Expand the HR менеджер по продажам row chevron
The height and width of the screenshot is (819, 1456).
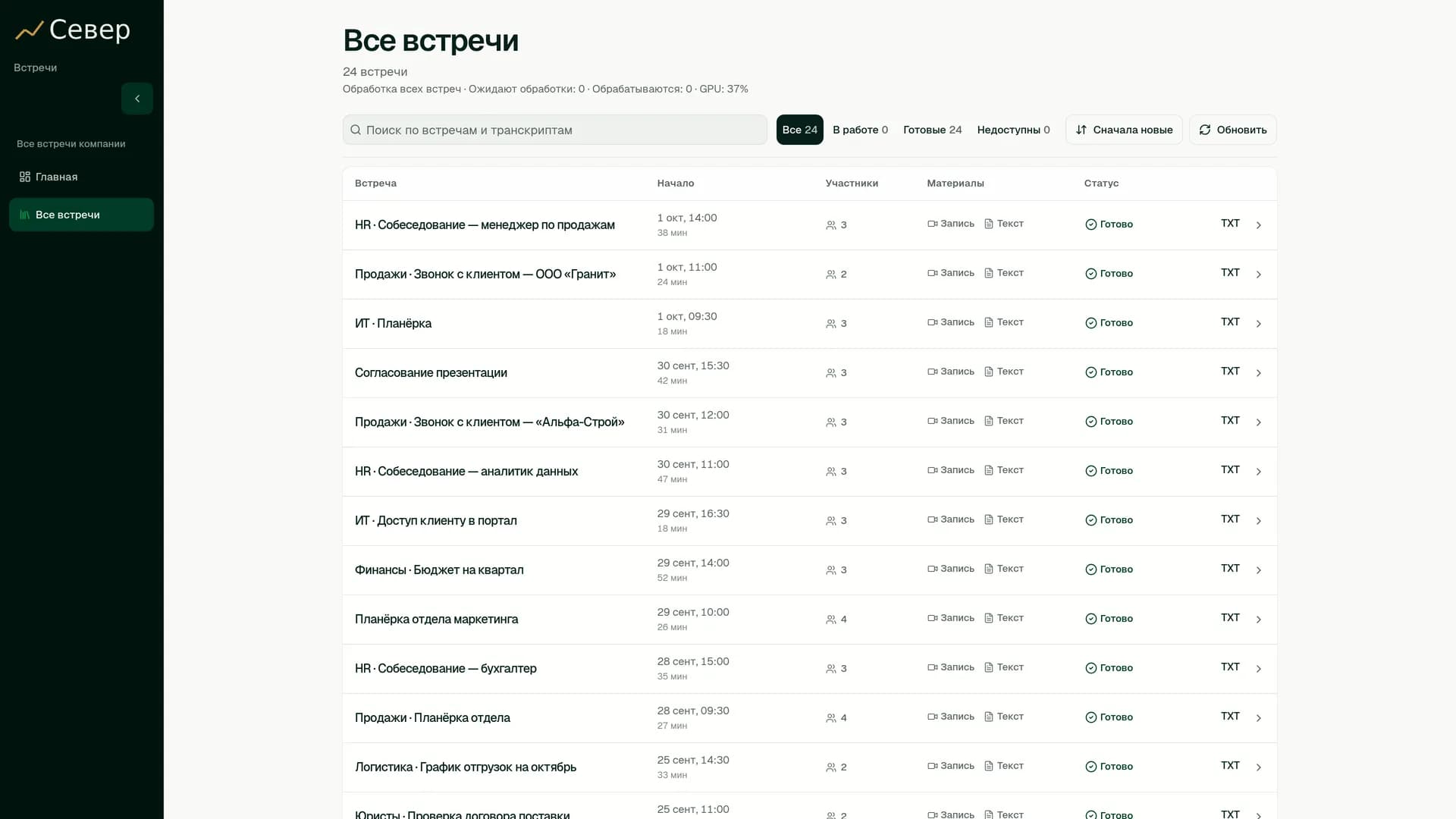tap(1259, 225)
